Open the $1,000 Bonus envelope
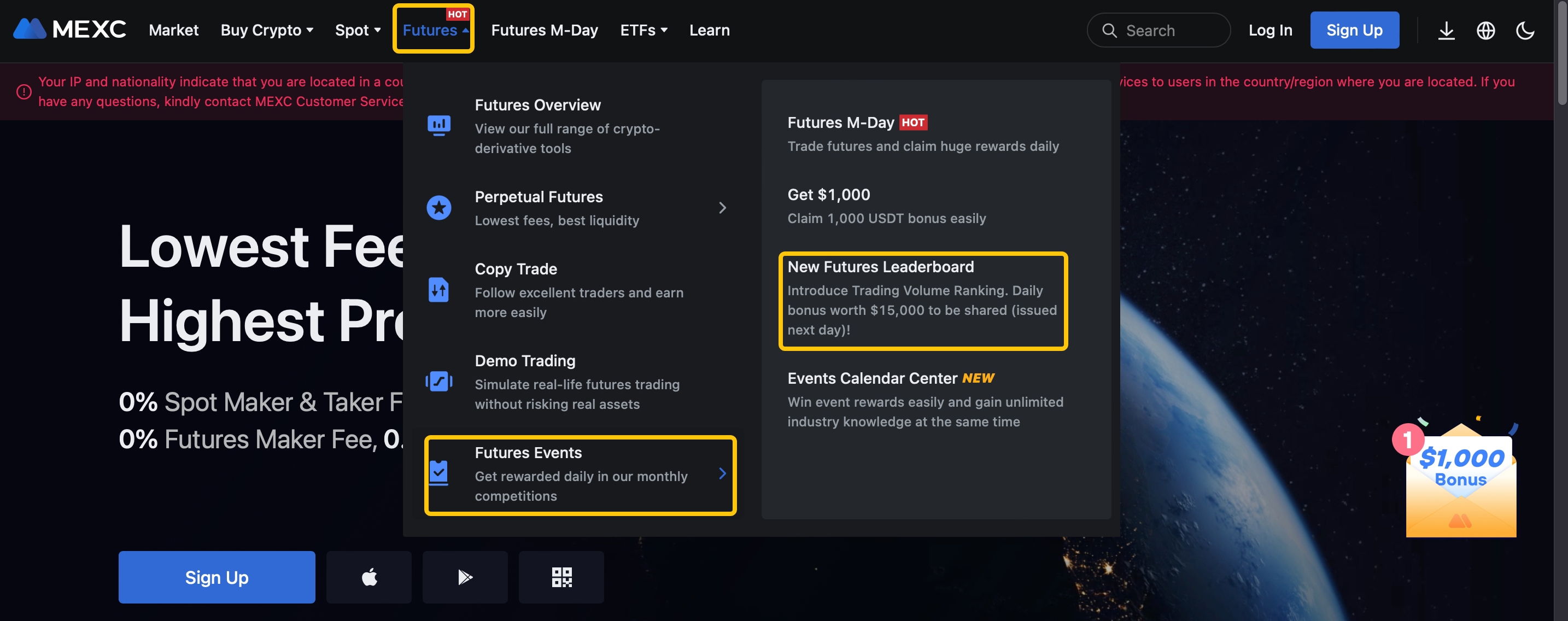Screen dimensions: 1568x621 click(1460, 481)
